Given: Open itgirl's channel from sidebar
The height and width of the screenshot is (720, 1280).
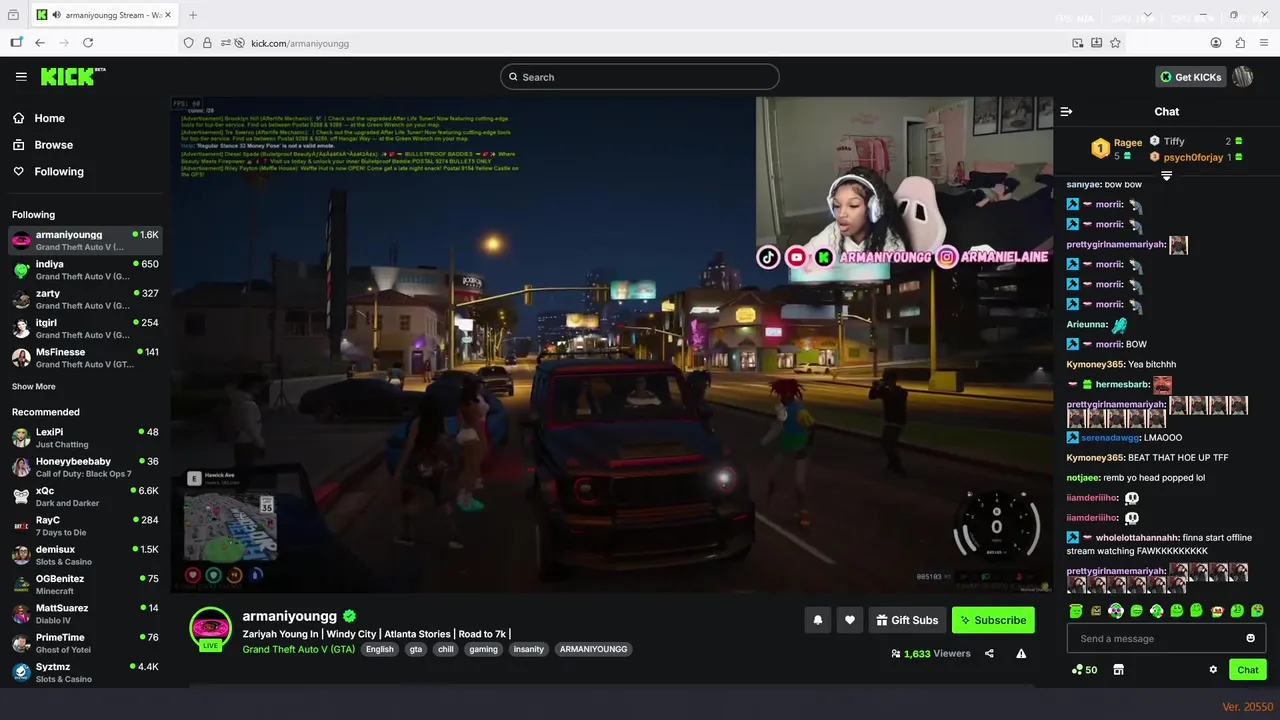Looking at the screenshot, I should 85,329.
